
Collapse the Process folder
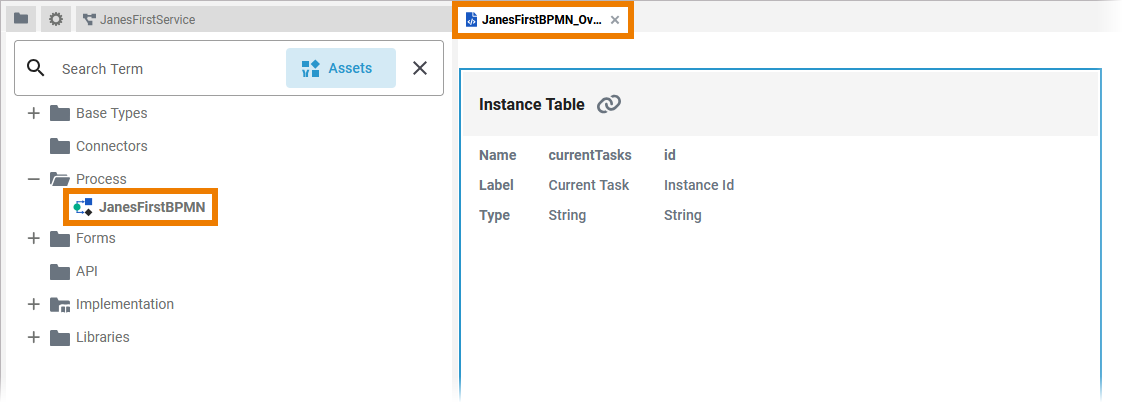[x=33, y=179]
